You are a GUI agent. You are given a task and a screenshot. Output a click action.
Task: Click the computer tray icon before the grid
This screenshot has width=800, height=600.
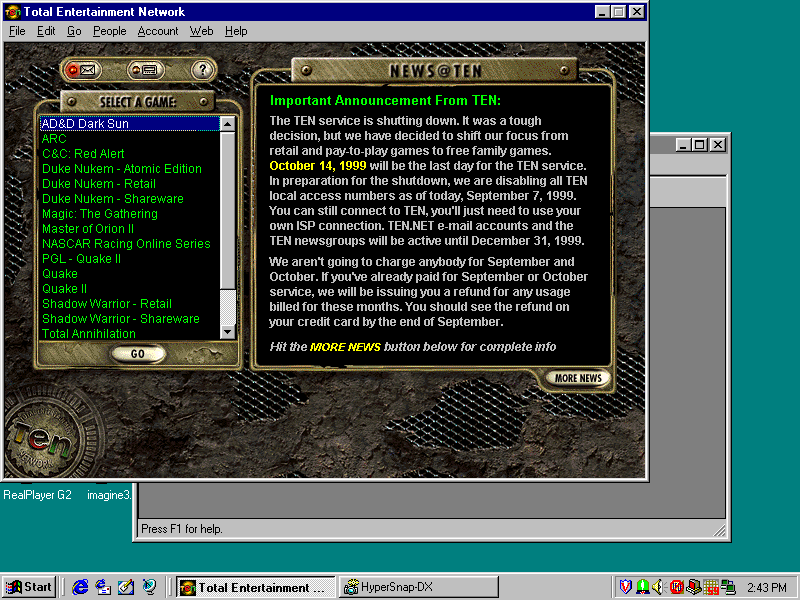pyautogui.click(x=693, y=587)
